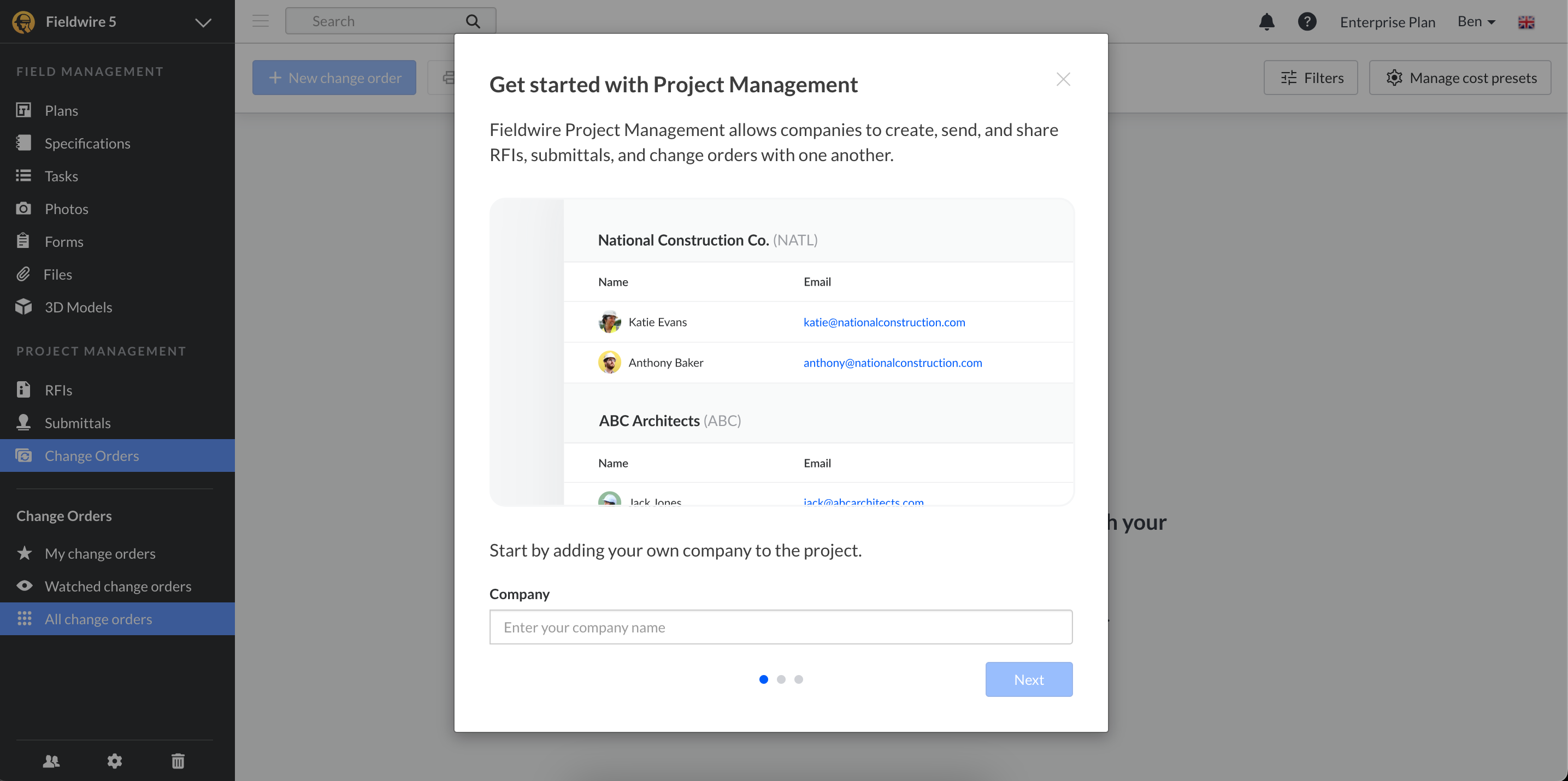Toggle the hamburger menu icon
The width and height of the screenshot is (1568, 781).
(x=261, y=21)
